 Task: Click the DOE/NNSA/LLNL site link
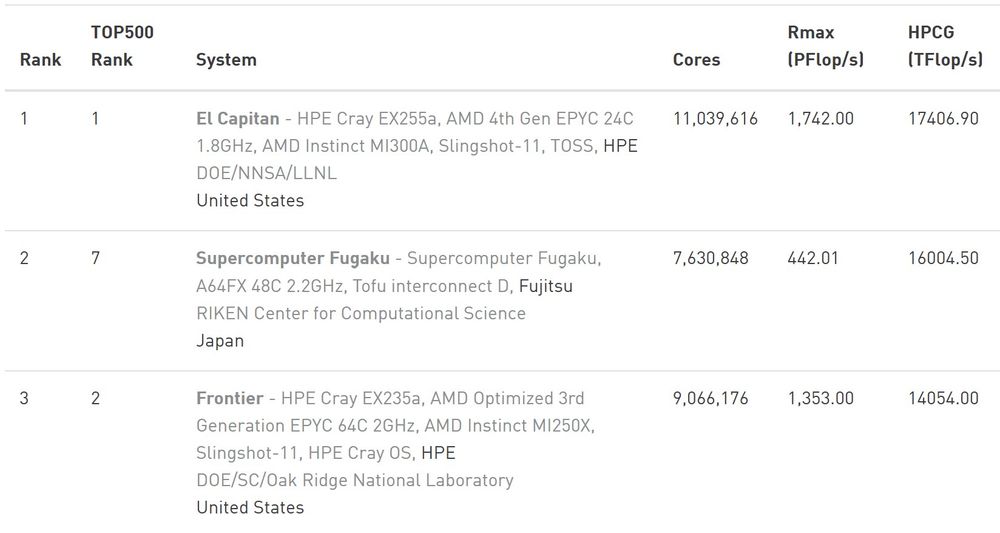coord(267,173)
